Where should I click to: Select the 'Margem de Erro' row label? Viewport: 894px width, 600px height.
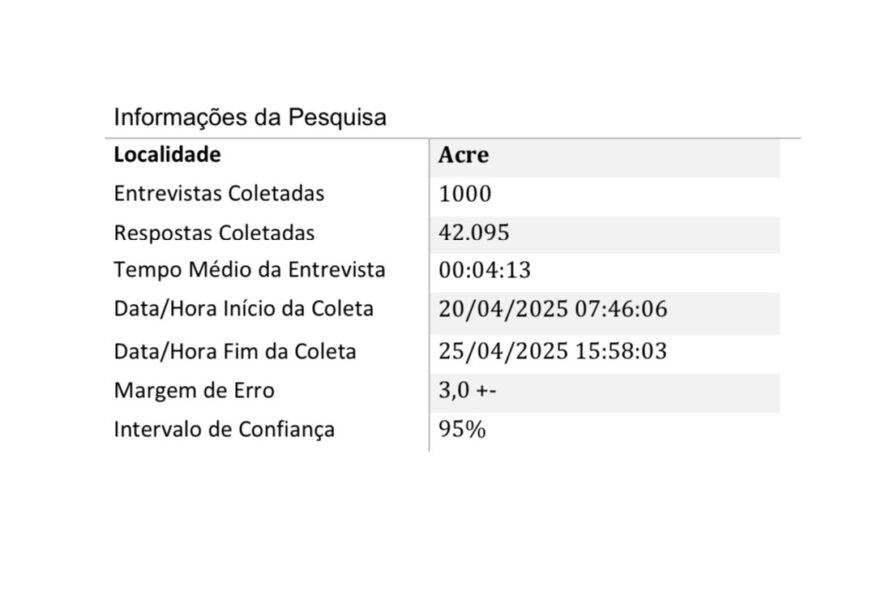pos(194,391)
